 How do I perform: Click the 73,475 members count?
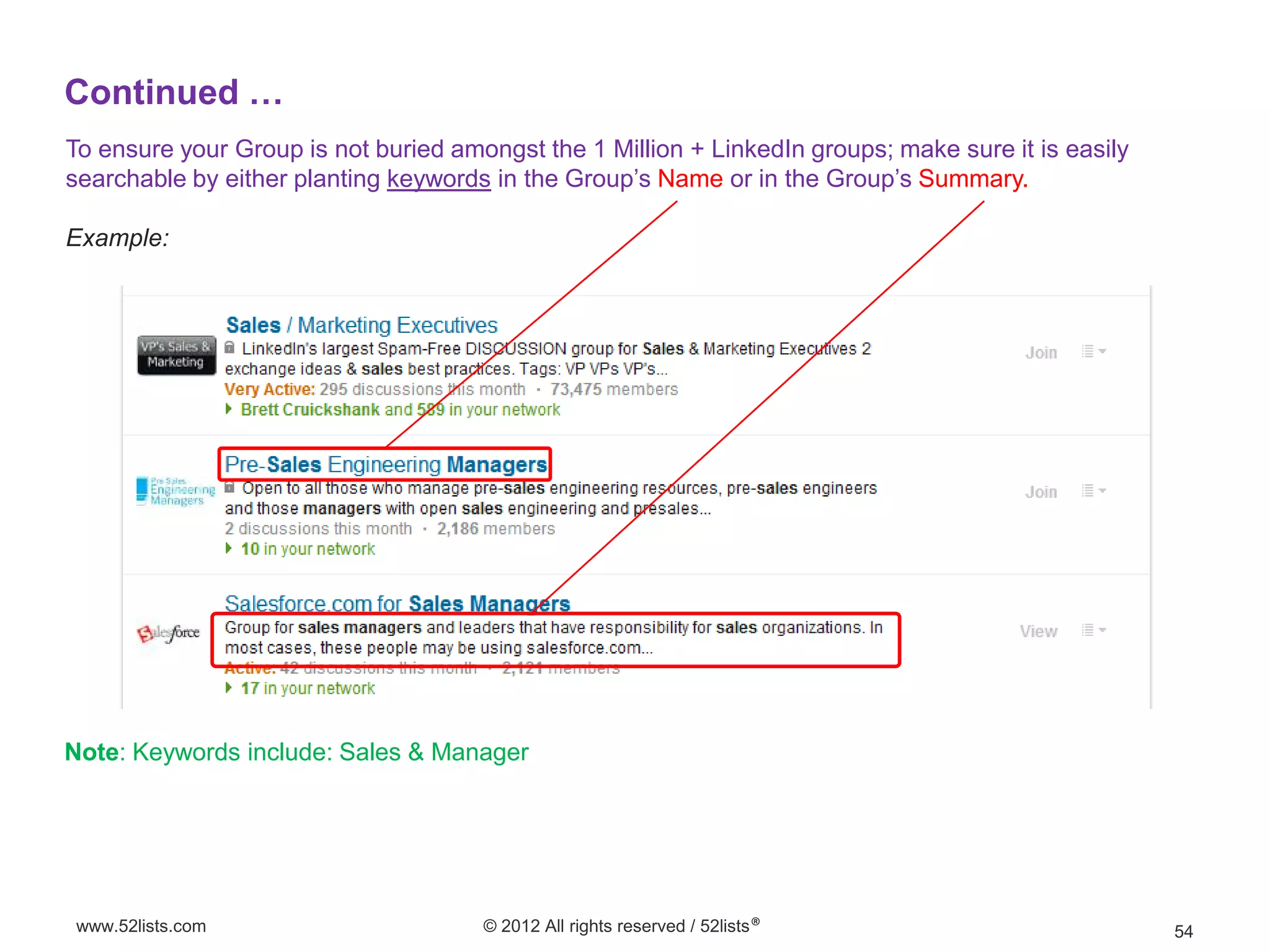click(614, 390)
